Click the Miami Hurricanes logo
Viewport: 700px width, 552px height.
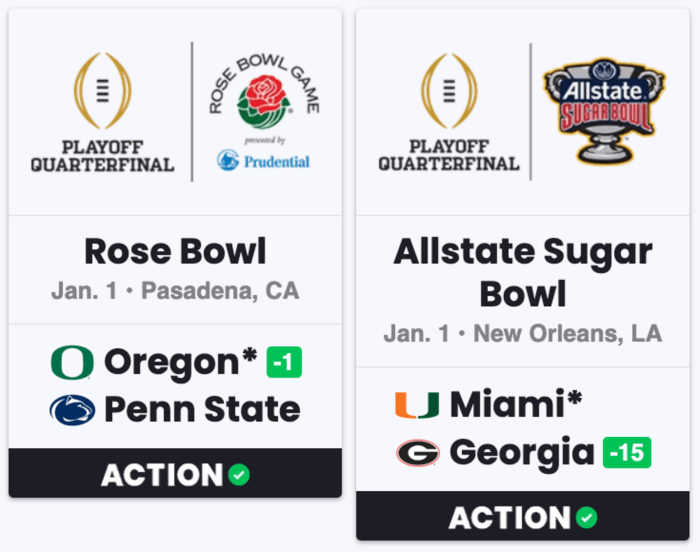[417, 405]
